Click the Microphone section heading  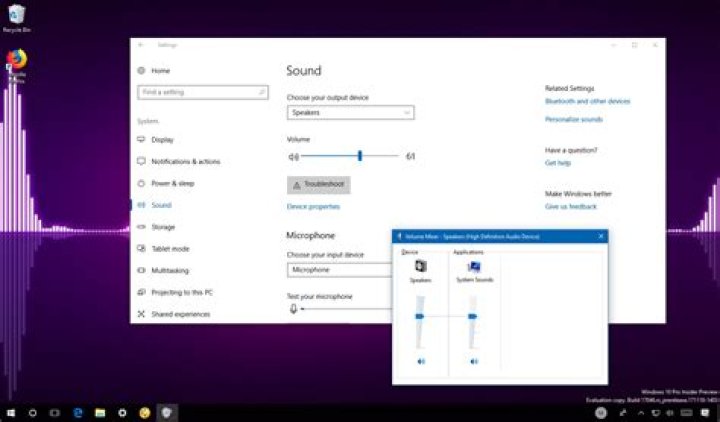pos(310,236)
